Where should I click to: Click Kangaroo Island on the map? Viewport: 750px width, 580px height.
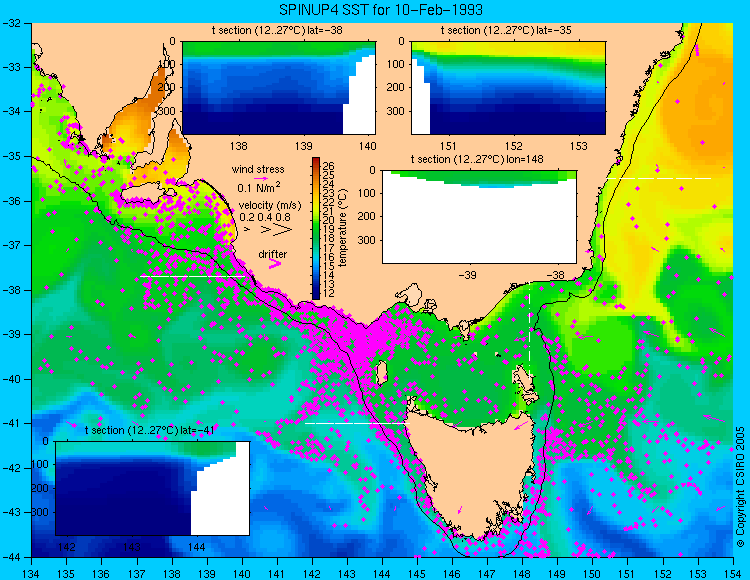click(x=146, y=194)
